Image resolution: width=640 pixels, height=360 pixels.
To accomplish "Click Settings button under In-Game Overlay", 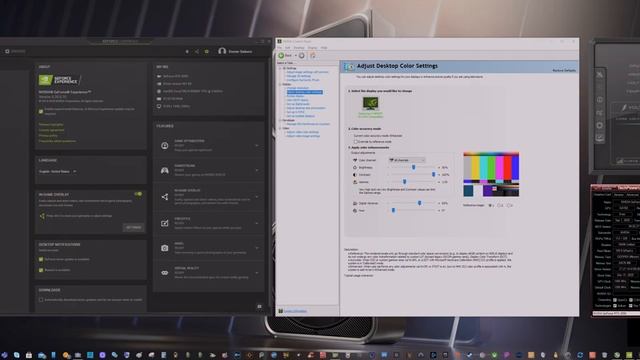I will 133,227.
